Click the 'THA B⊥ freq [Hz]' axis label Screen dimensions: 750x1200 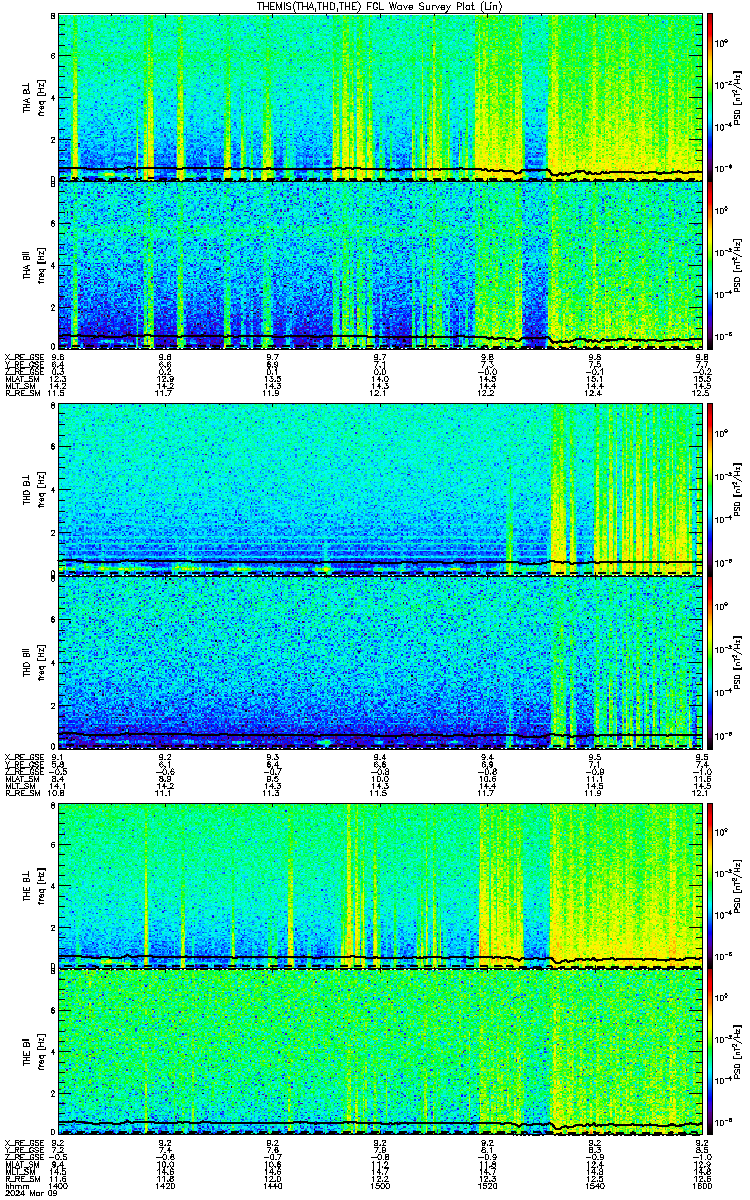click(33, 96)
